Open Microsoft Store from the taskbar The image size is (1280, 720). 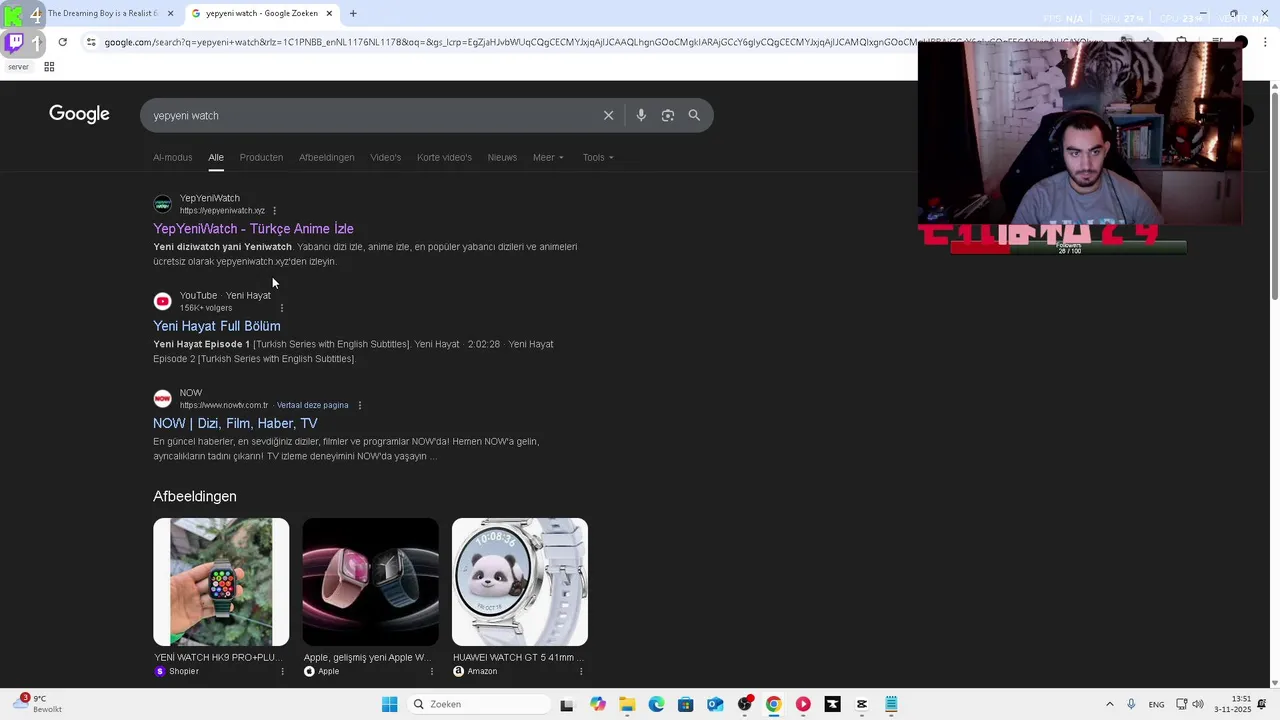pyautogui.click(x=685, y=704)
